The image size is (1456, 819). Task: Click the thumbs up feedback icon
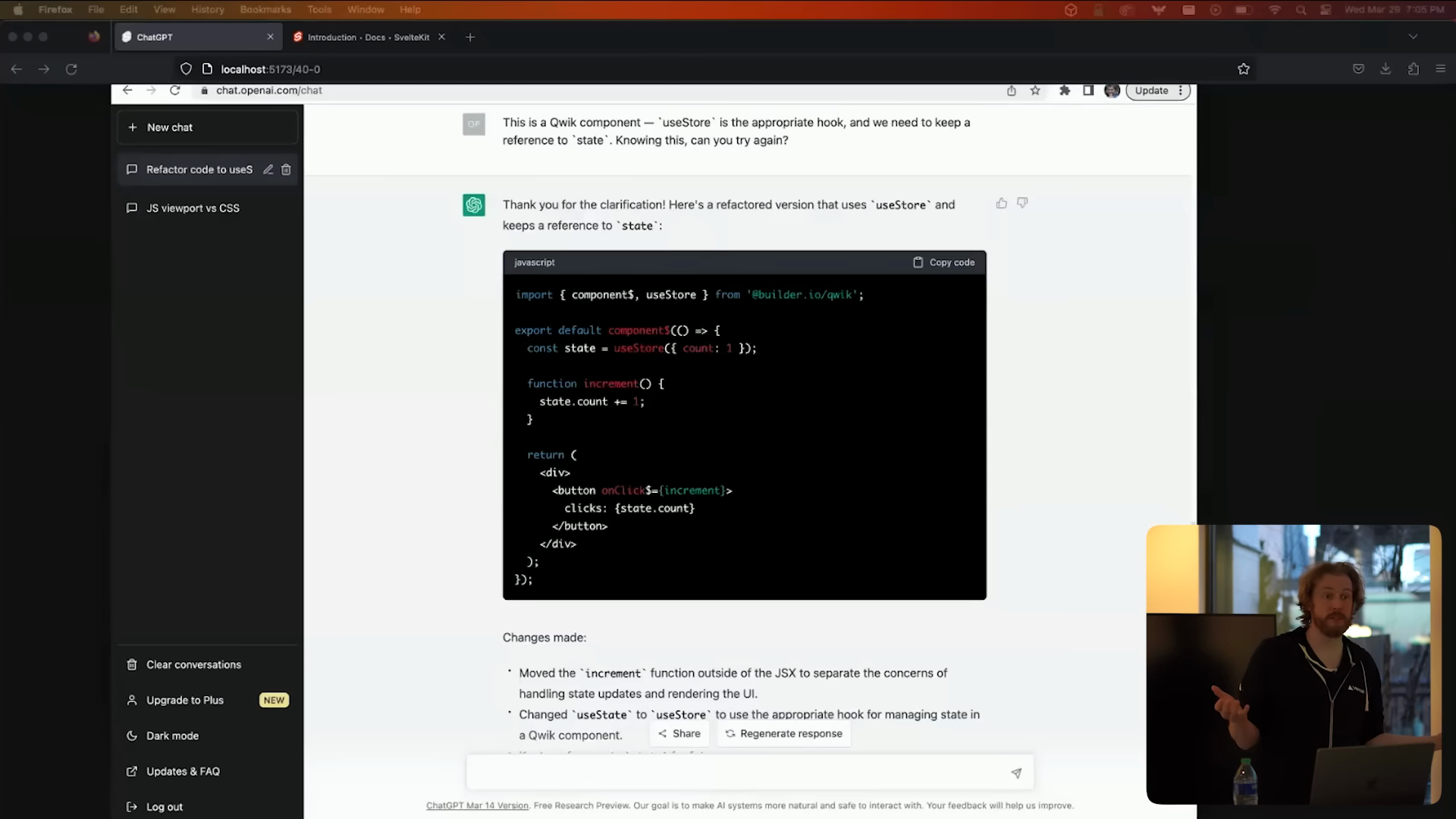(1001, 203)
